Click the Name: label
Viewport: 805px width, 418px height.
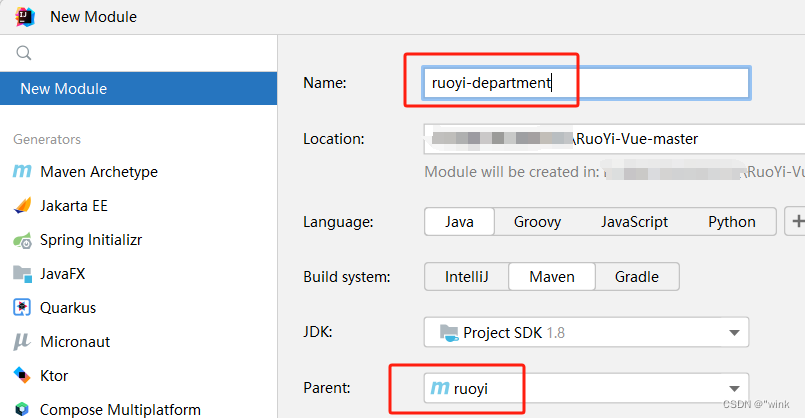tap(324, 83)
